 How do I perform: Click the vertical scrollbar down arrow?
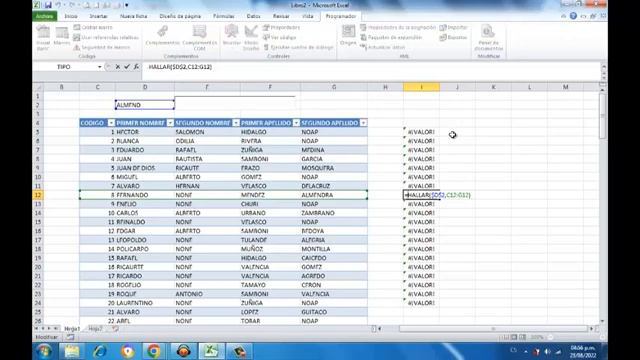click(602, 321)
